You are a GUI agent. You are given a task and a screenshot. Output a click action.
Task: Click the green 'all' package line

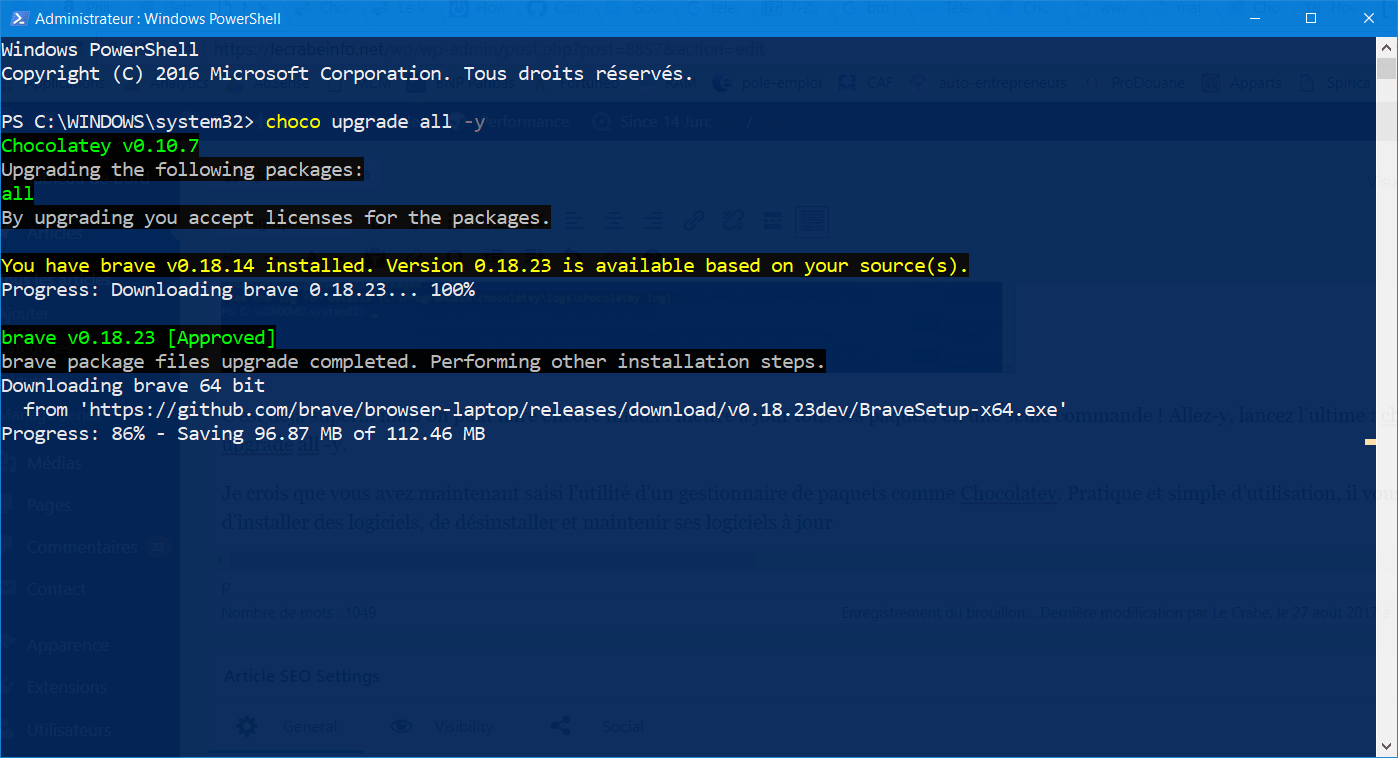pyautogui.click(x=18, y=194)
